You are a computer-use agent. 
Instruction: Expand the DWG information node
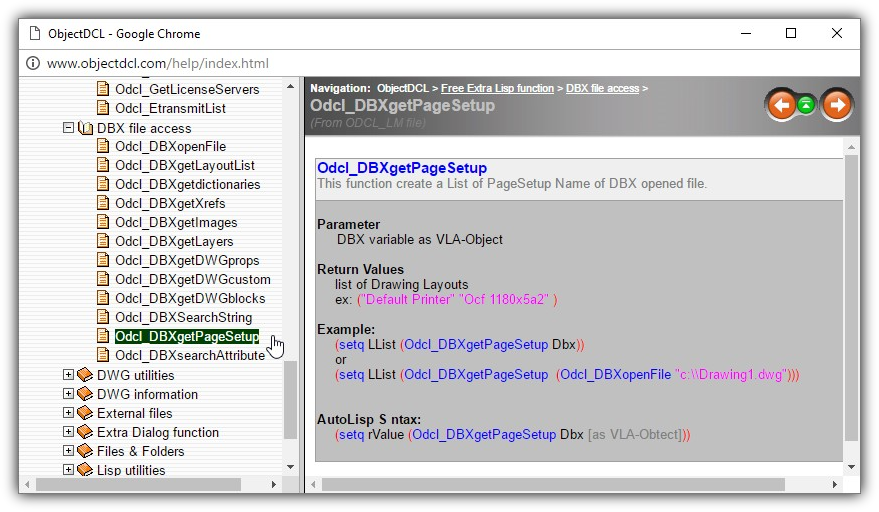point(68,394)
